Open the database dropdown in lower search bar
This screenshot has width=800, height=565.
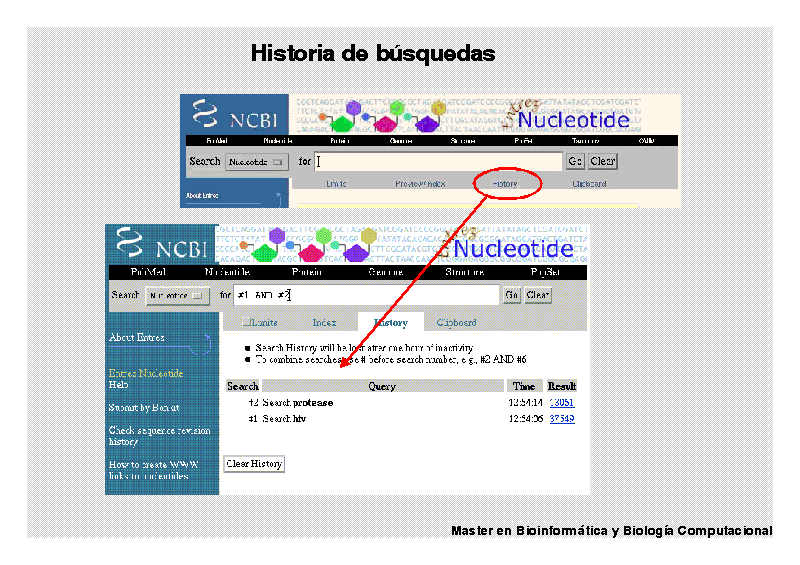click(x=176, y=296)
